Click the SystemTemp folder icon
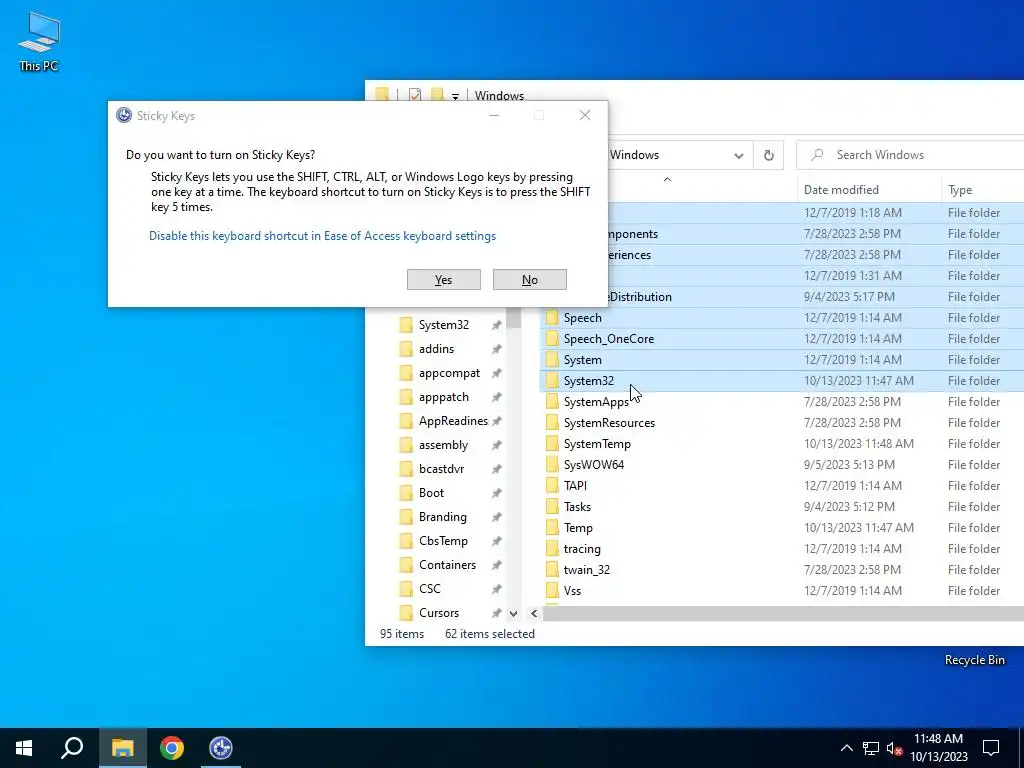 click(552, 444)
